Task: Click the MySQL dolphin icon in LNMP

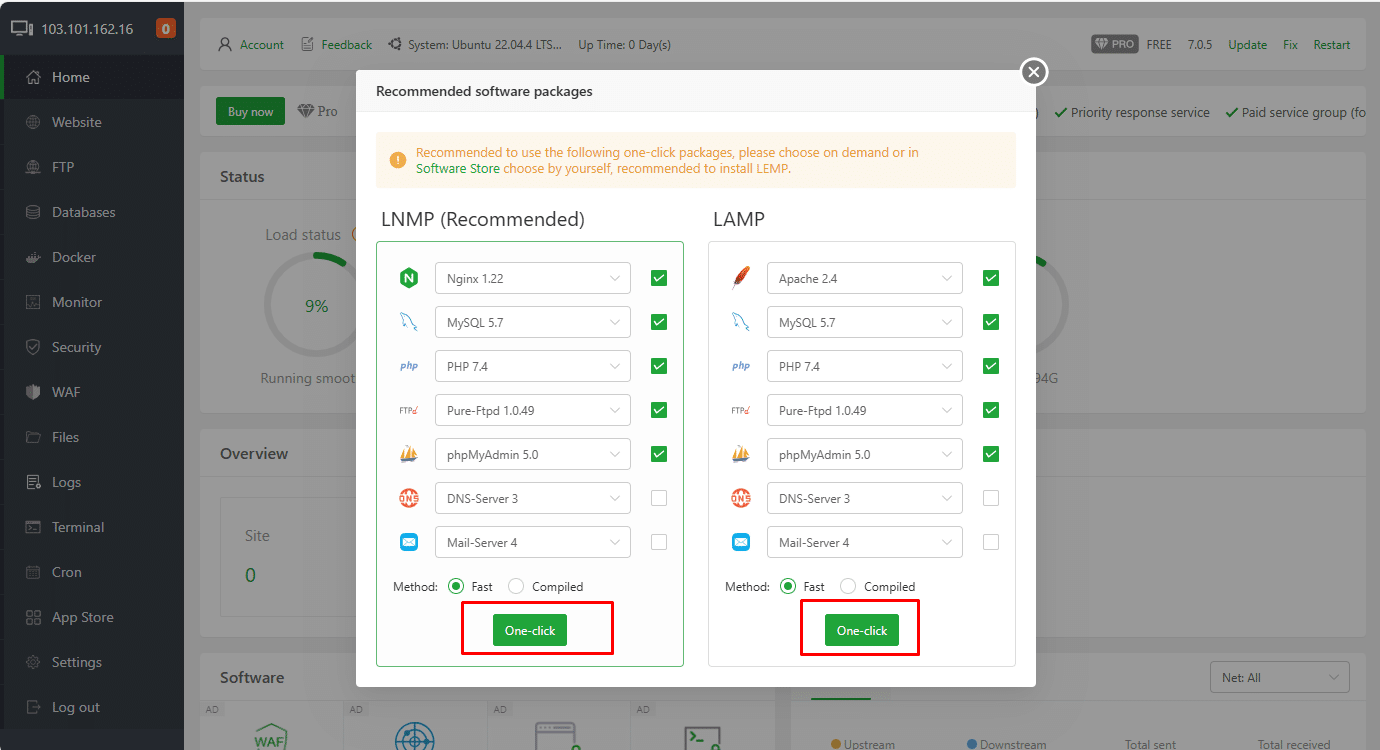Action: (x=409, y=322)
